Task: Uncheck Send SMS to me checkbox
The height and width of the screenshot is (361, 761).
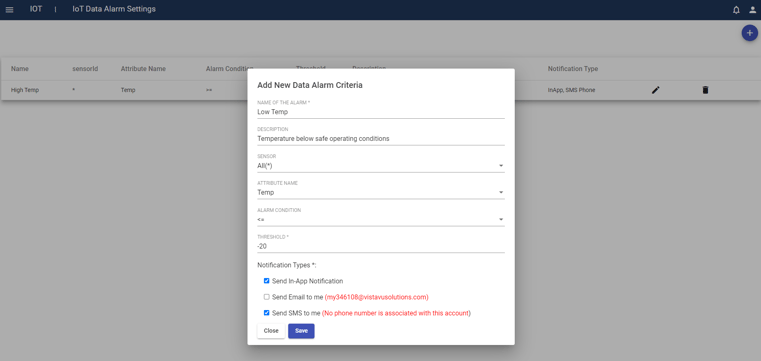Action: pos(266,313)
